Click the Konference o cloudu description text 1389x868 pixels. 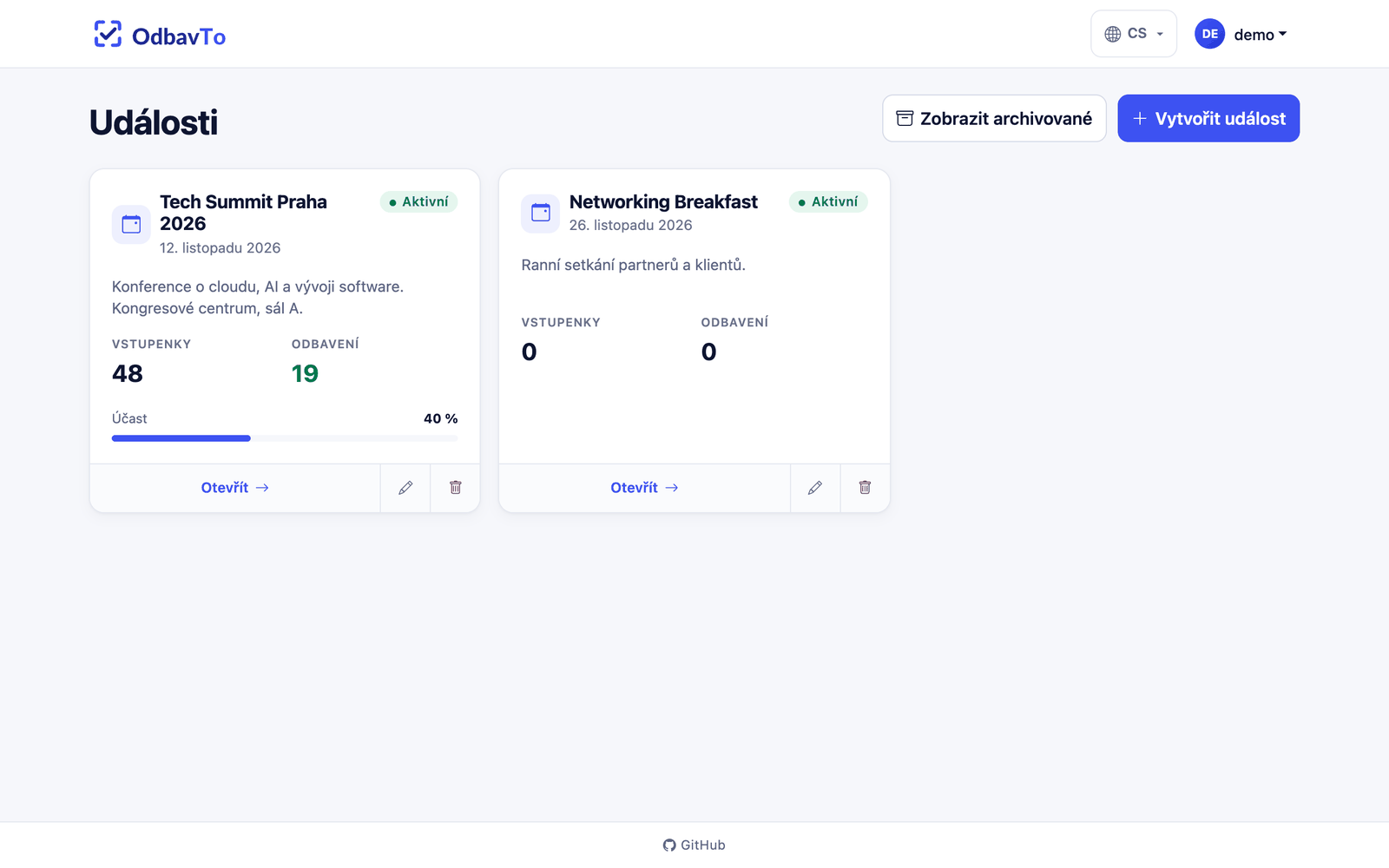pos(258,298)
